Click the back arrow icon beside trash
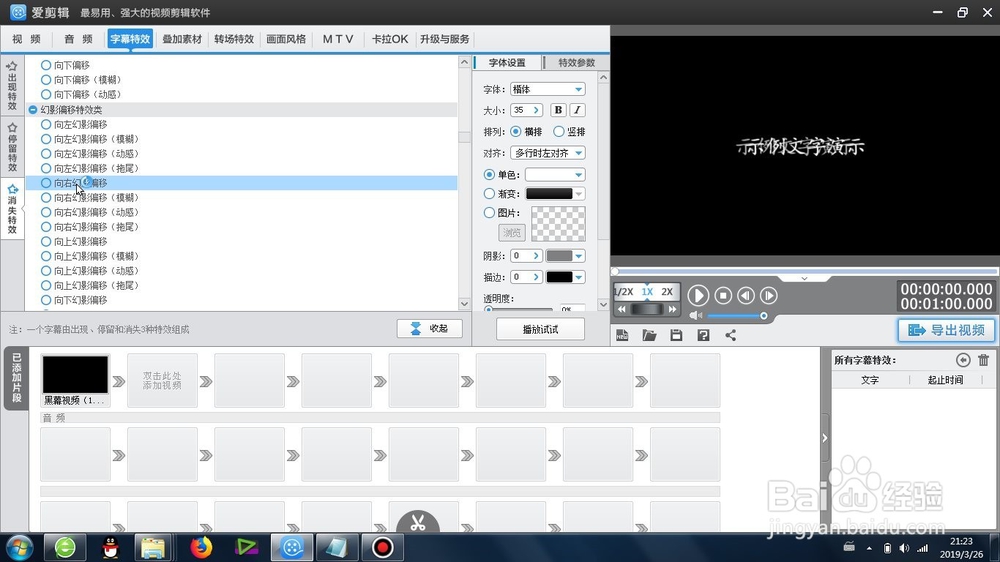The height and width of the screenshot is (562, 1000). coord(963,360)
